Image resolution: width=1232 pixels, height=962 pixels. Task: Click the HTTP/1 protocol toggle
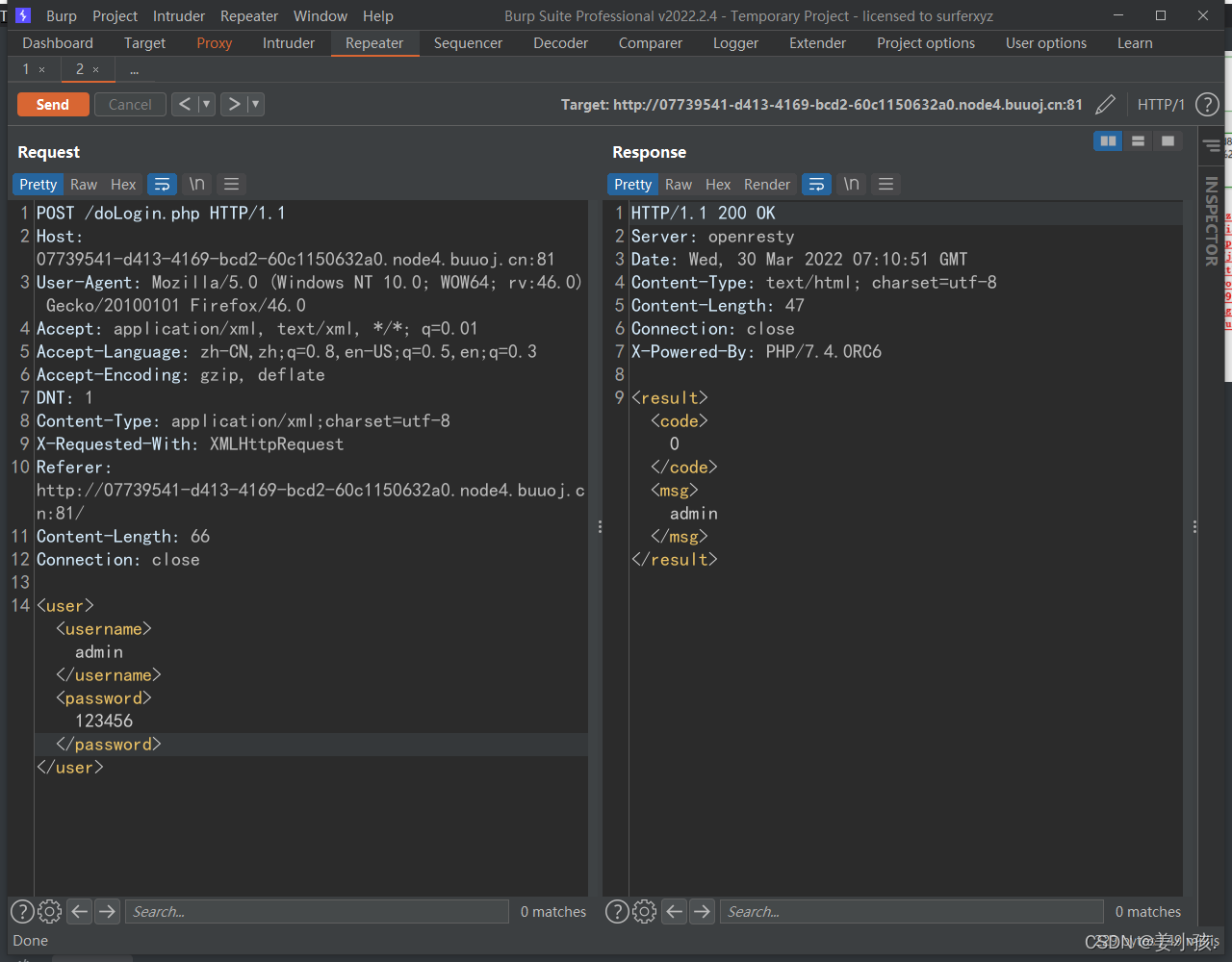pyautogui.click(x=1161, y=105)
